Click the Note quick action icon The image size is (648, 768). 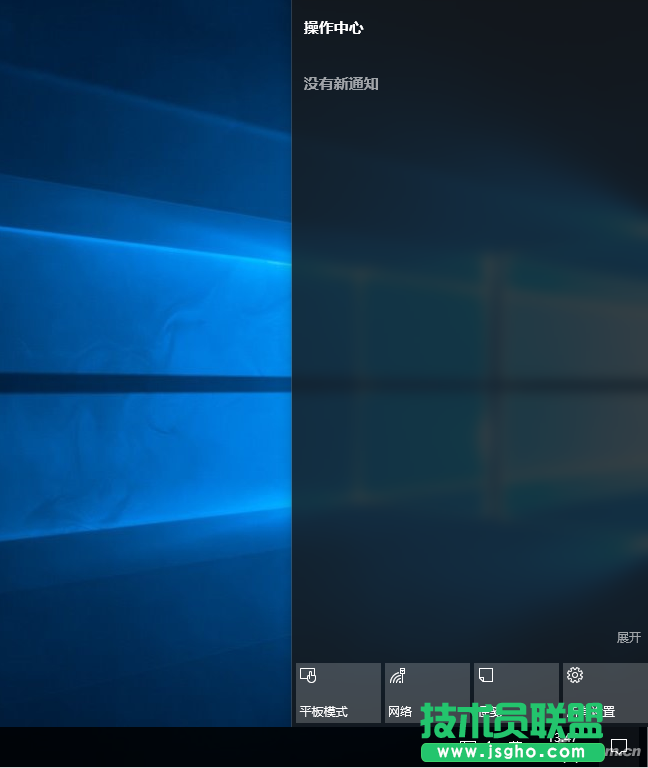(486, 675)
